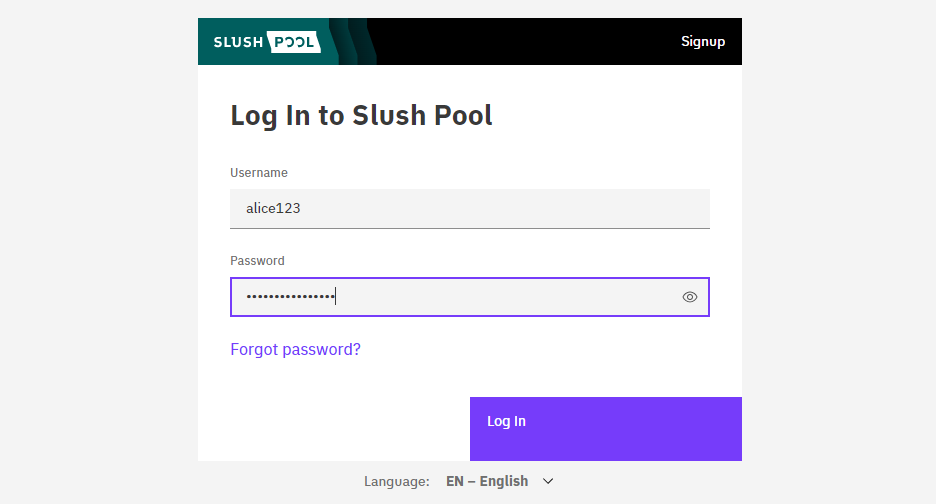Click the Log In to Slush Pool heading
Image resolution: width=936 pixels, height=504 pixels.
point(361,116)
